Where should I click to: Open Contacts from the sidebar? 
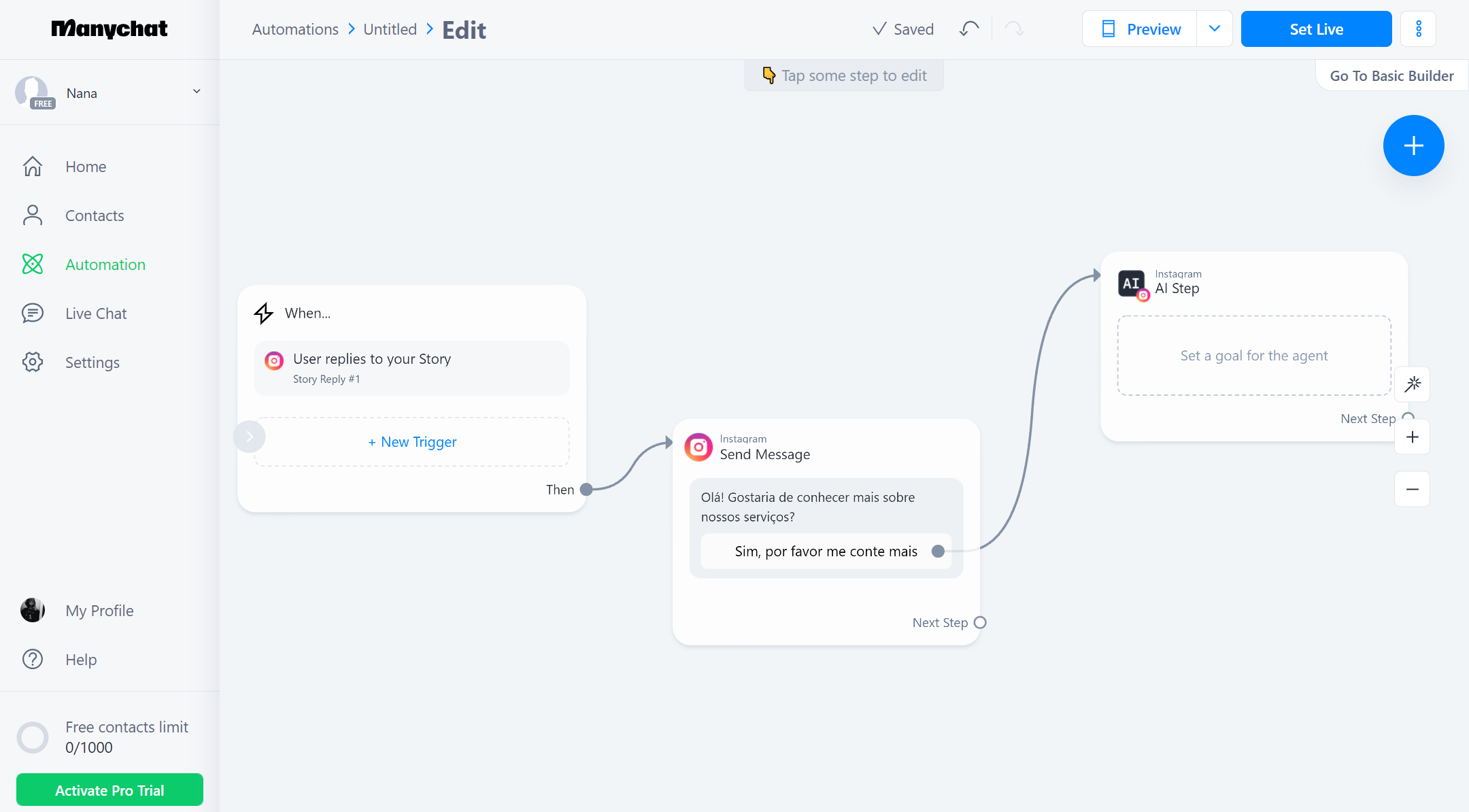click(95, 216)
